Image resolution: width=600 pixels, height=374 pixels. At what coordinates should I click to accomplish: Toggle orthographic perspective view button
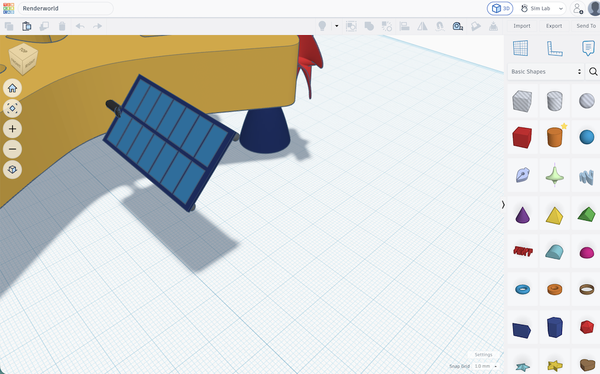click(x=12, y=170)
